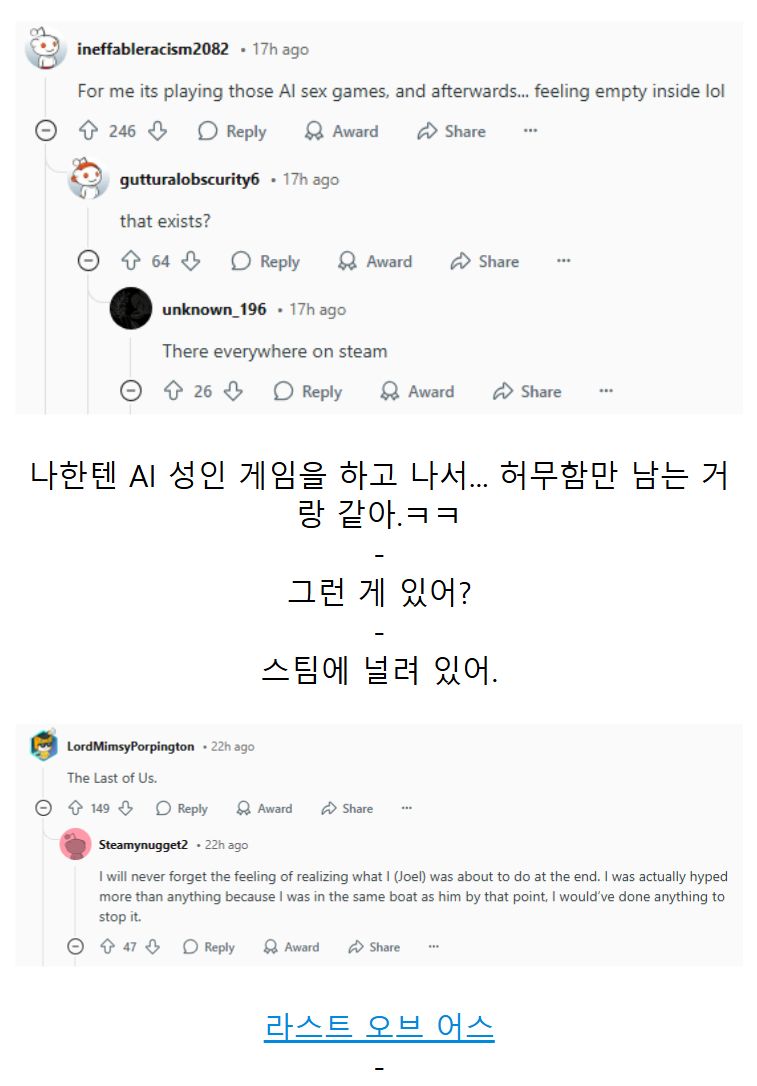Viewport: 757px width, 1086px height.
Task: Open the Steamynugget2 username profile
Action: pos(143,844)
